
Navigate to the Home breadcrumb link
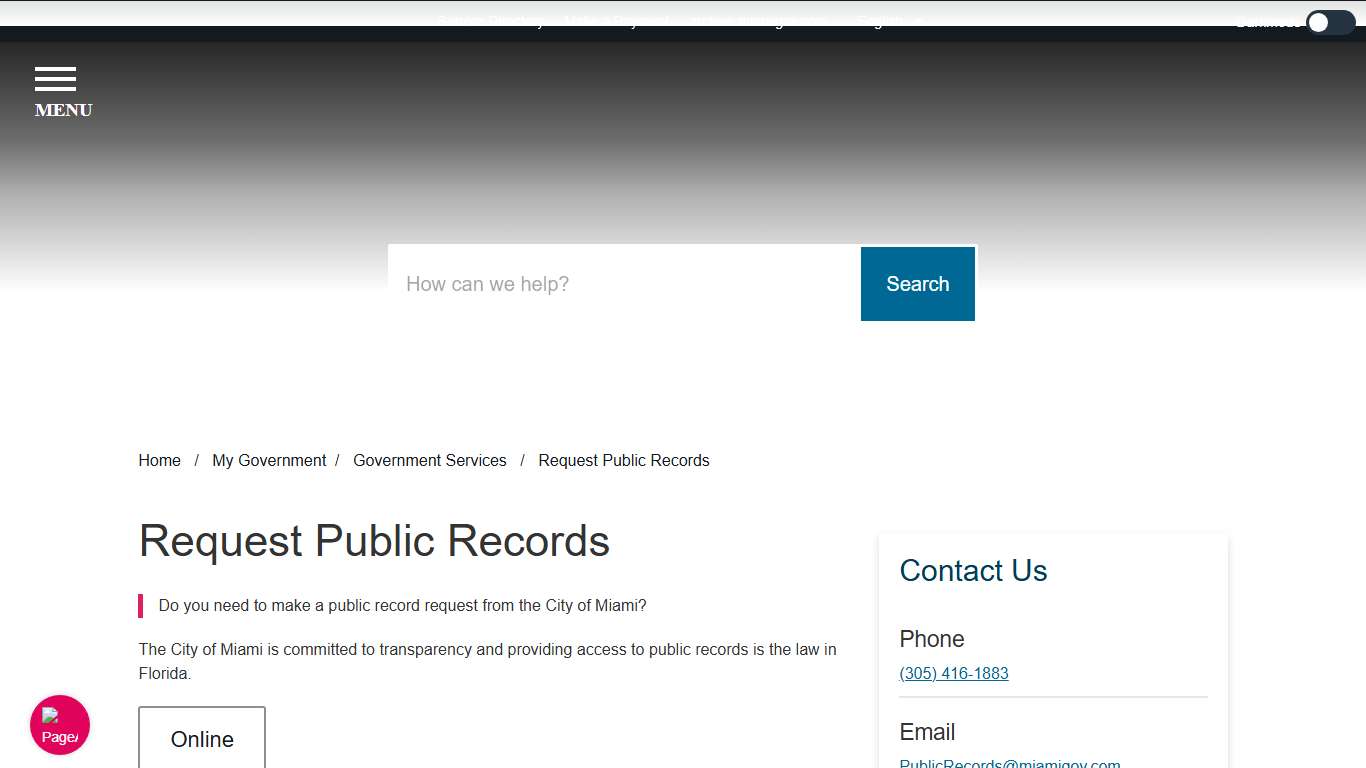click(159, 460)
